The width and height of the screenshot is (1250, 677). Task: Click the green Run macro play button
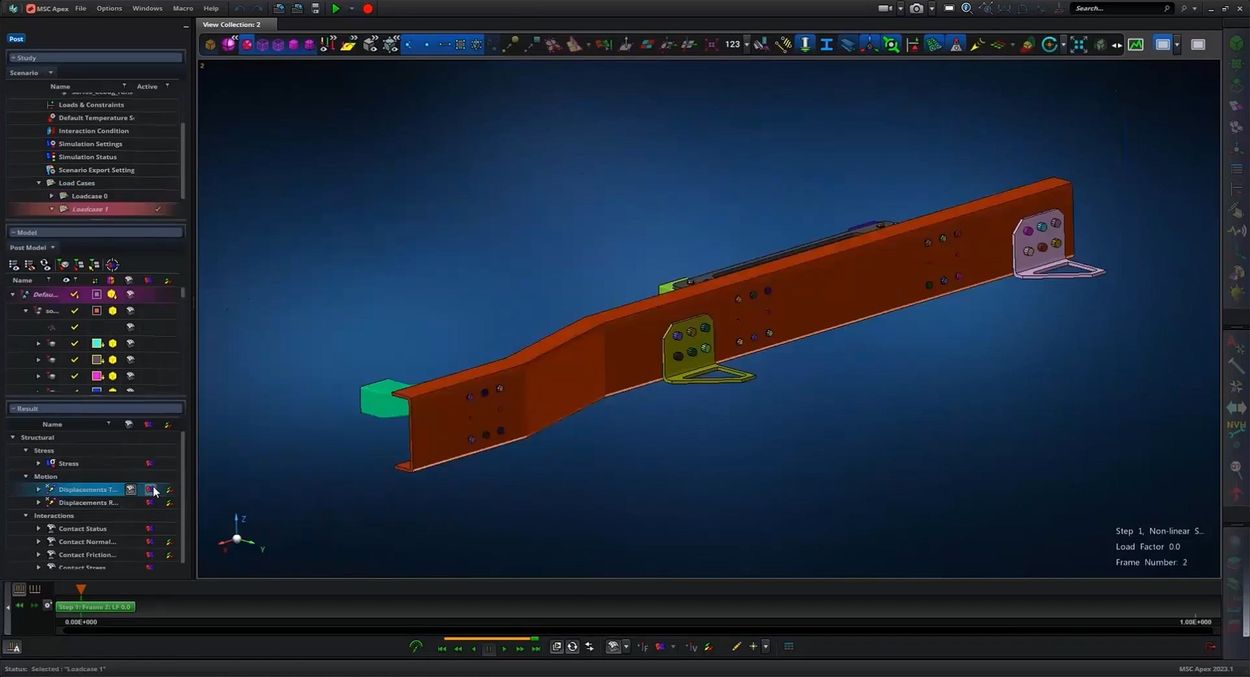coord(336,8)
